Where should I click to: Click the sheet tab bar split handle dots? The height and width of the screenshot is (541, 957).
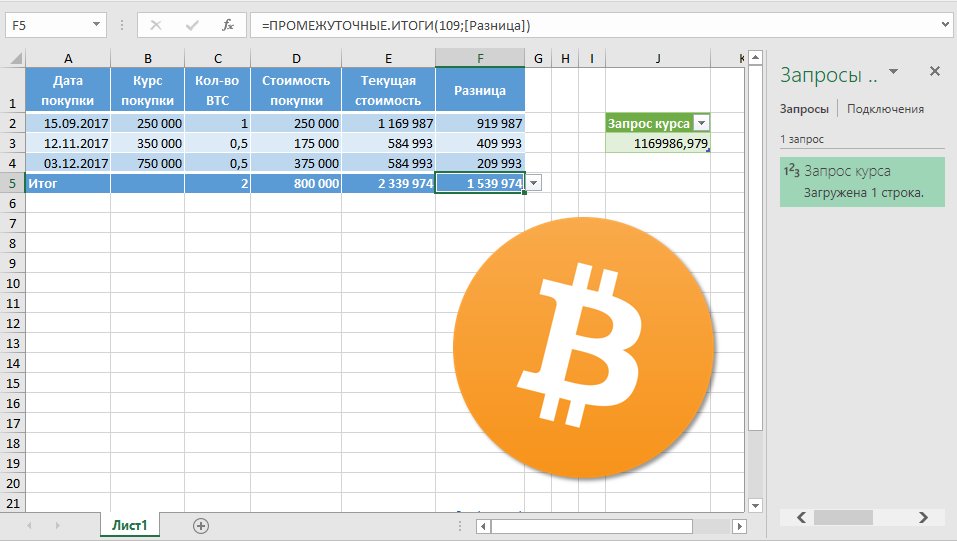pyautogui.click(x=460, y=526)
